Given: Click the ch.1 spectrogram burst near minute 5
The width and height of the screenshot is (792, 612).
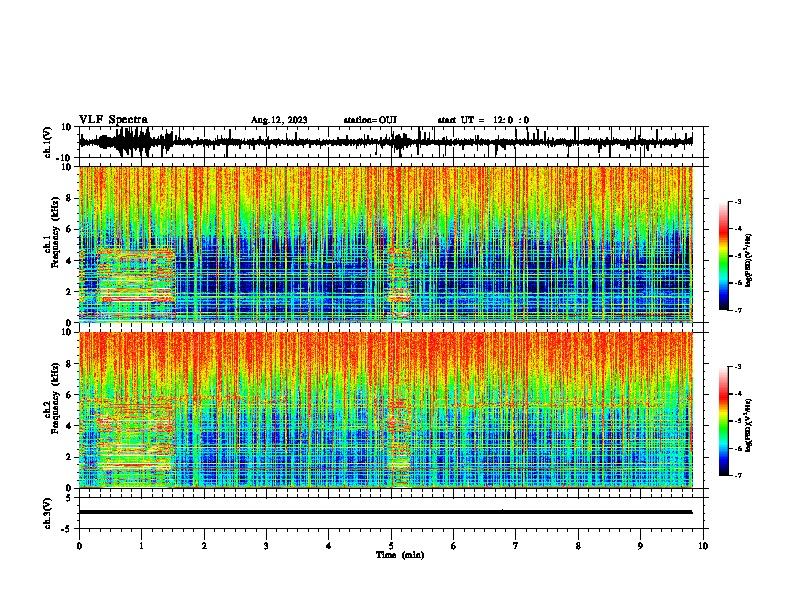Looking at the screenshot, I should (399, 283).
